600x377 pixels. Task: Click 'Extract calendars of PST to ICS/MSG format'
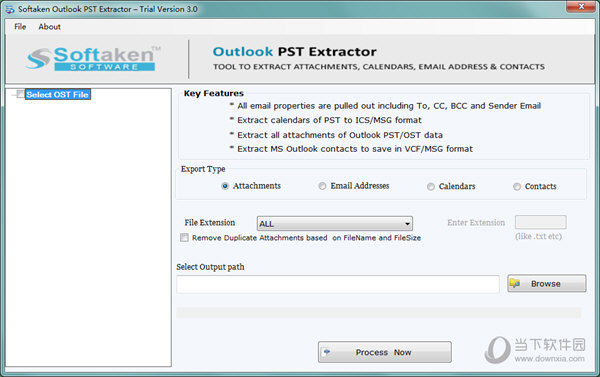pos(329,120)
